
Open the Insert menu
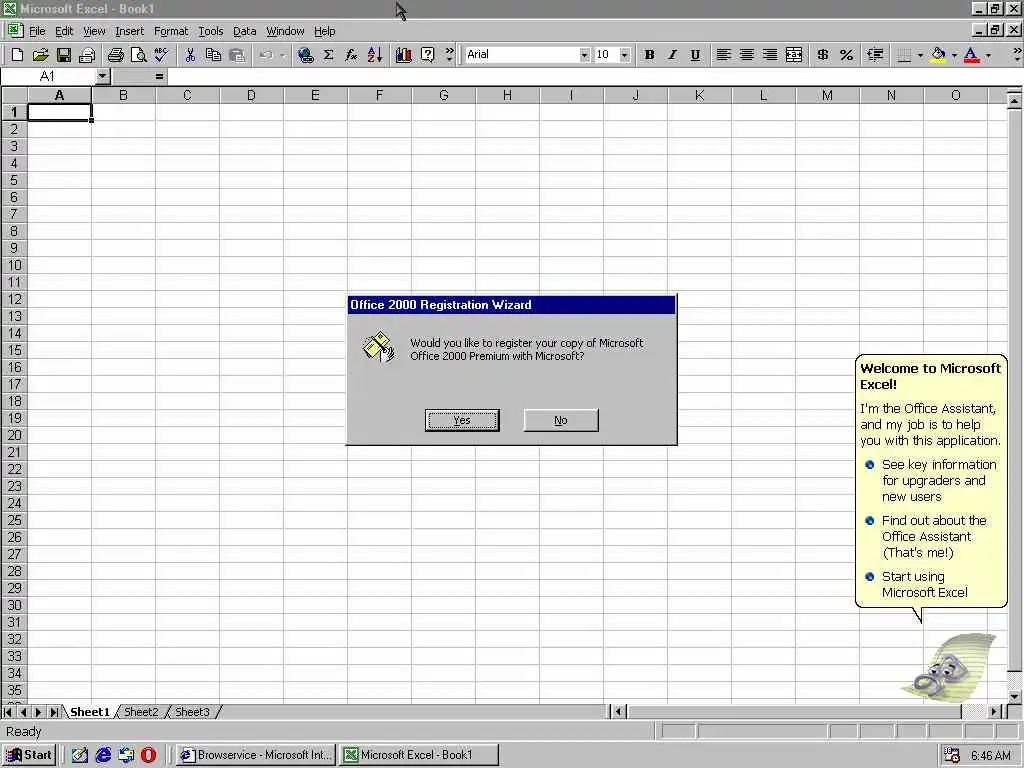tap(129, 31)
